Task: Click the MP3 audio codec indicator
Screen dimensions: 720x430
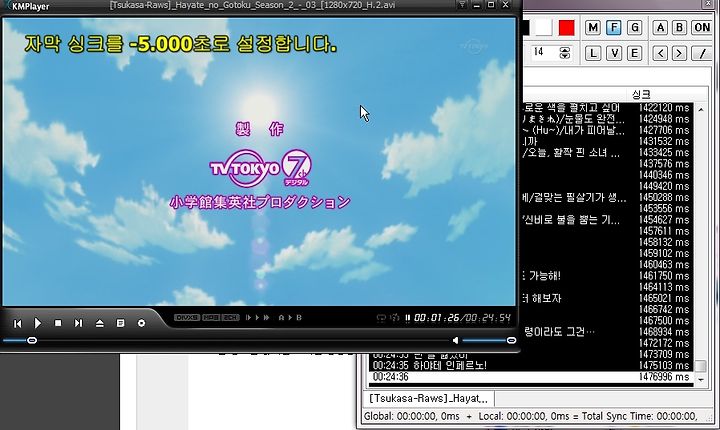Action: (211, 317)
